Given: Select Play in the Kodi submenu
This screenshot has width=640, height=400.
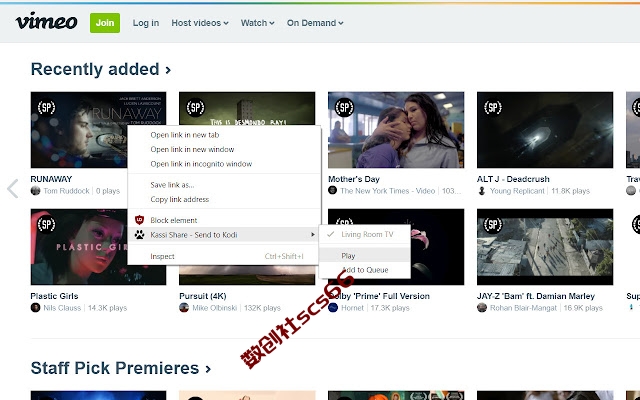Looking at the screenshot, I should [x=364, y=256].
